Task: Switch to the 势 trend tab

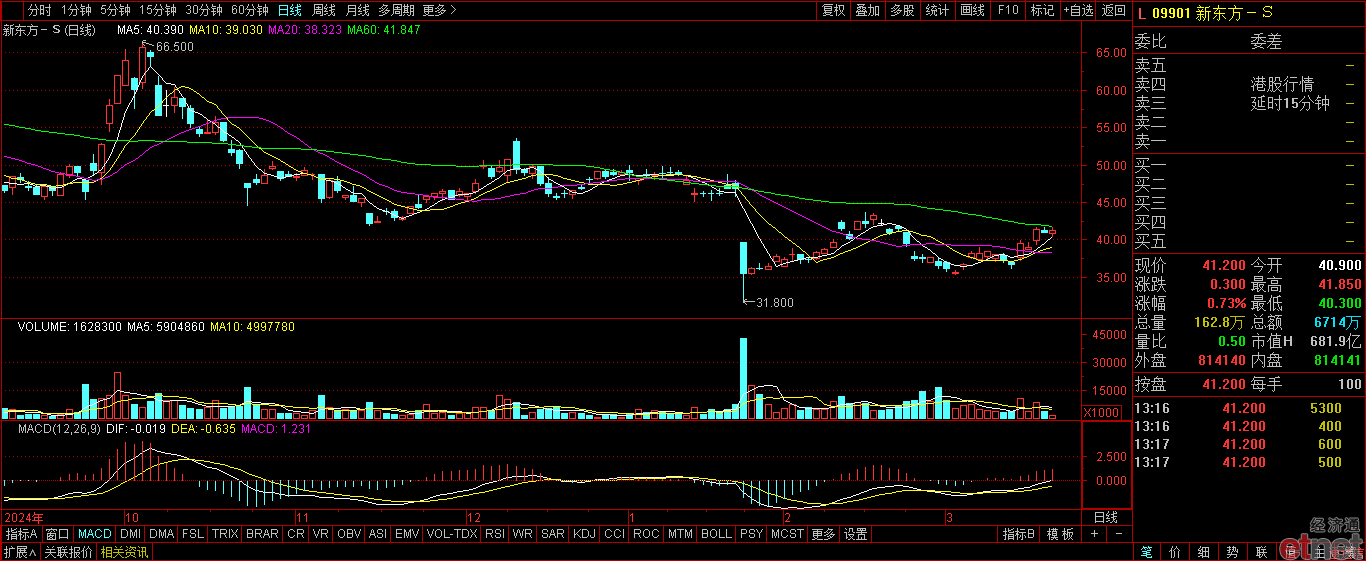Action: [x=1233, y=552]
